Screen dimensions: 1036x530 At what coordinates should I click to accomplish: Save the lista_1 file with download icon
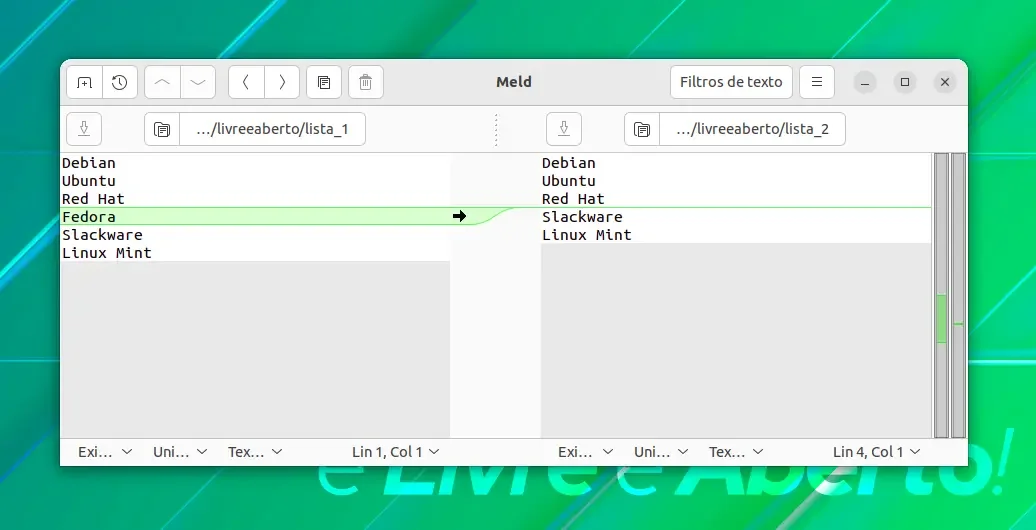(84, 129)
